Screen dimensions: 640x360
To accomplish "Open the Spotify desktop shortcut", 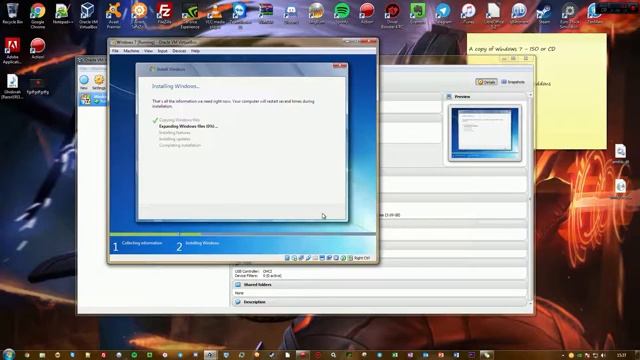I will coord(342,14).
